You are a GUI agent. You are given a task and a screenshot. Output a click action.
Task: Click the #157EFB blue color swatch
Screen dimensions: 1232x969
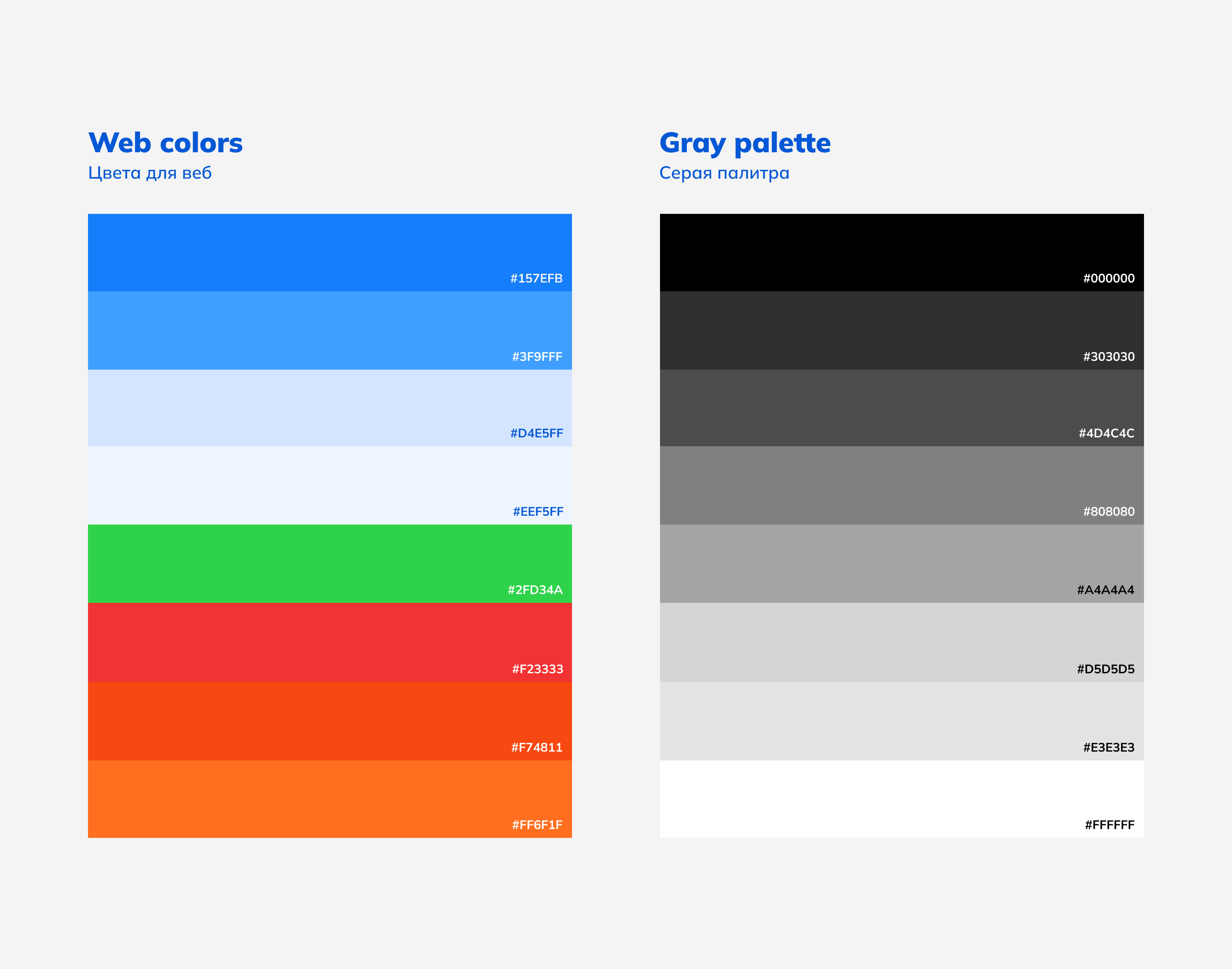(330, 253)
